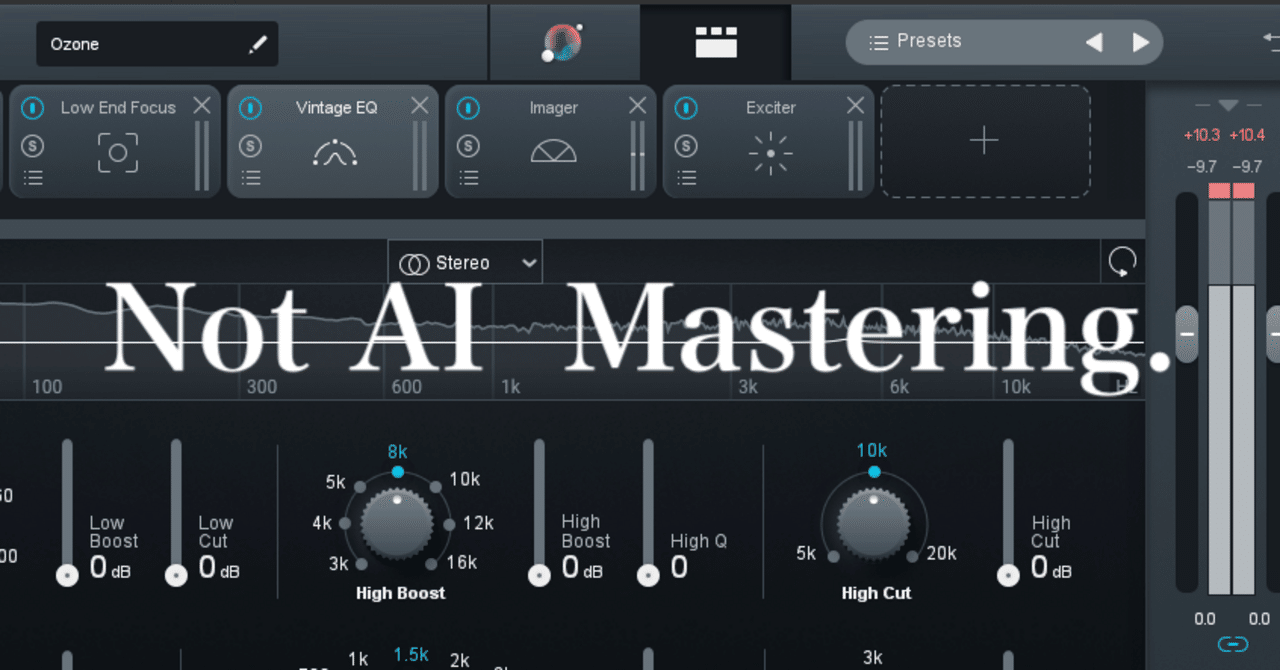
Task: Rename the Ozone preset using the pencil
Action: point(257,44)
